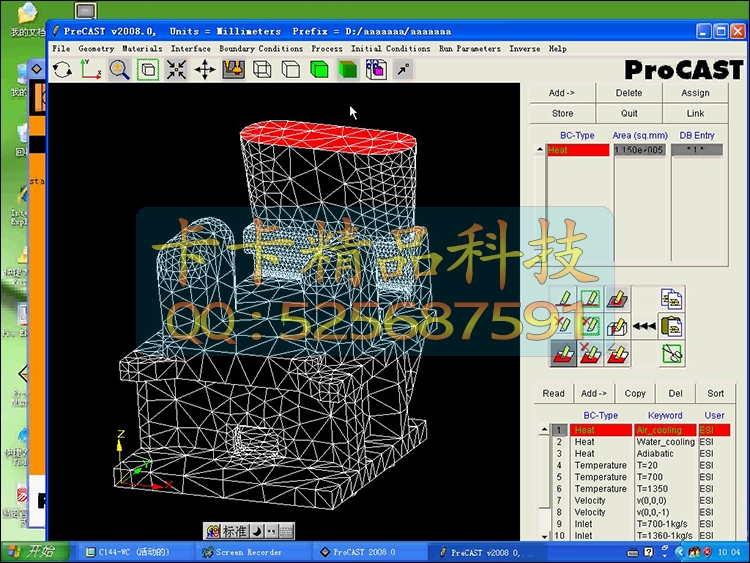Click the casting mold display icon

tap(233, 70)
